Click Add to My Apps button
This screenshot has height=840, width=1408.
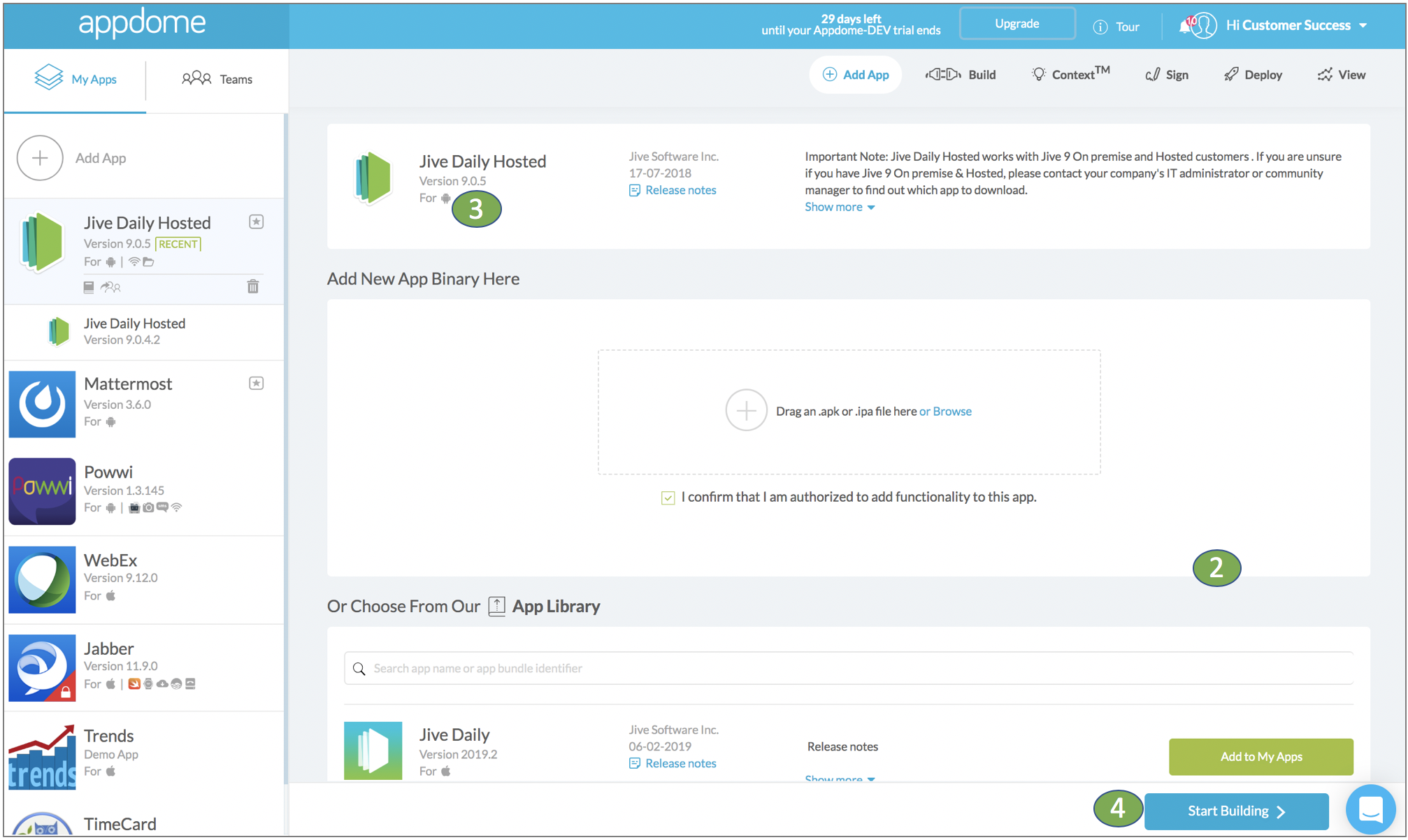[x=1261, y=756]
